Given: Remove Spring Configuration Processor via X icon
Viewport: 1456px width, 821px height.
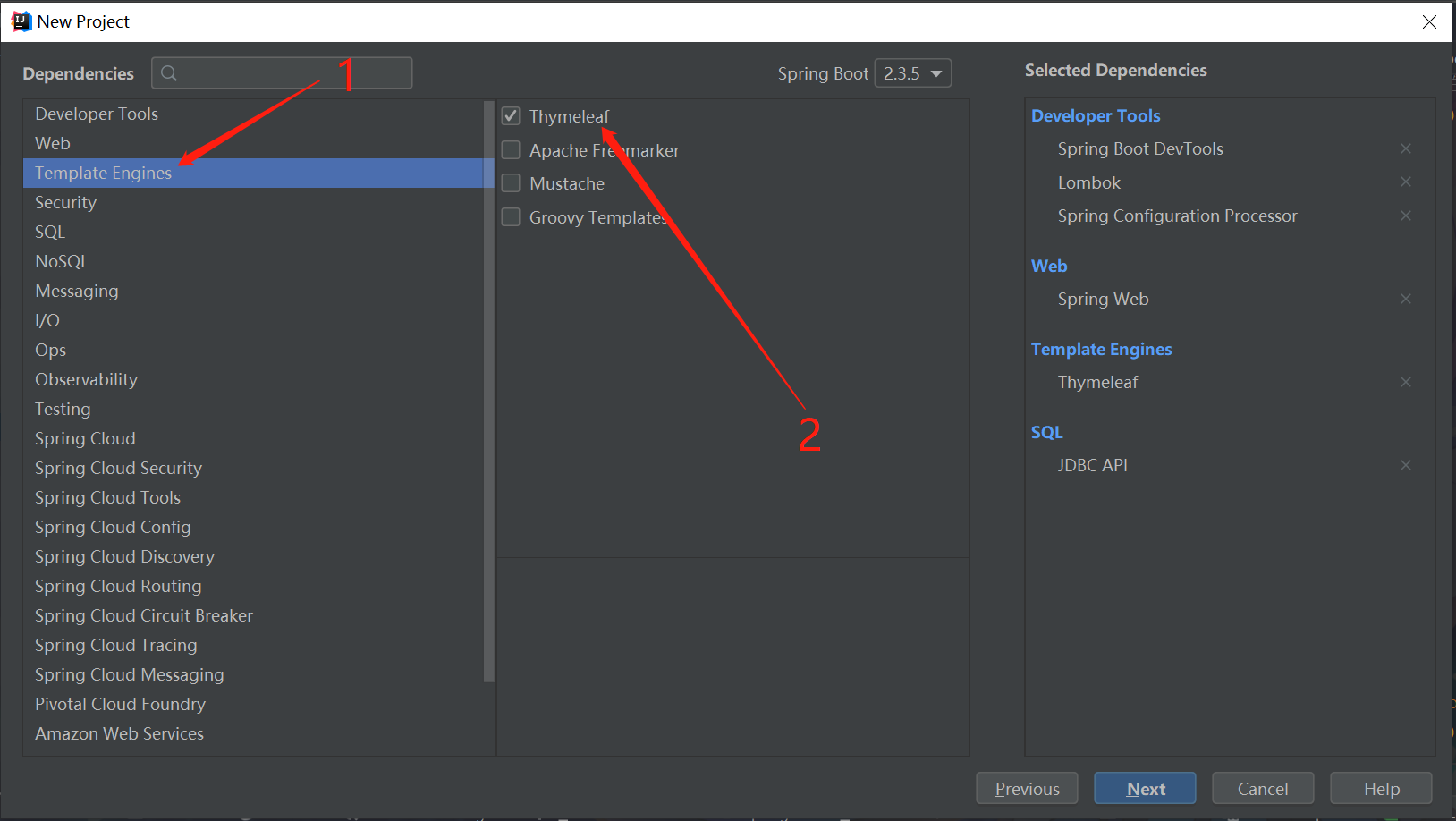Looking at the screenshot, I should coord(1406,216).
